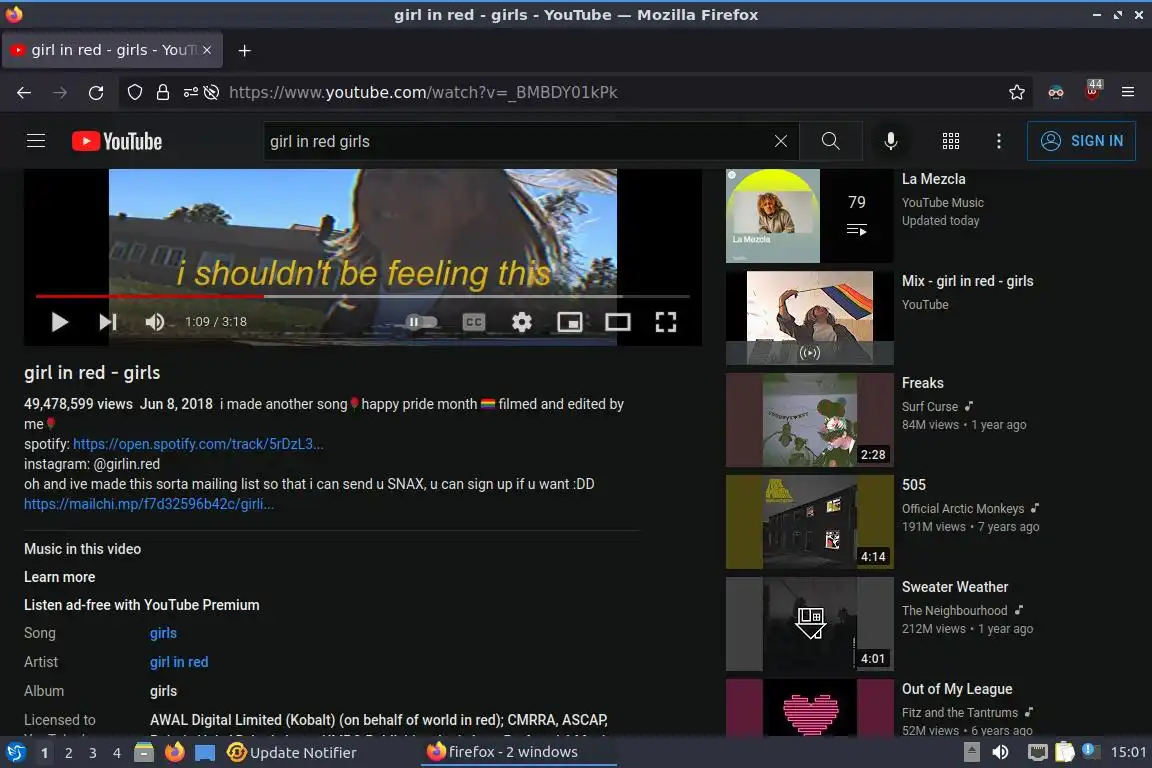Go back in Firefox
The width and height of the screenshot is (1152, 768).
coord(24,93)
